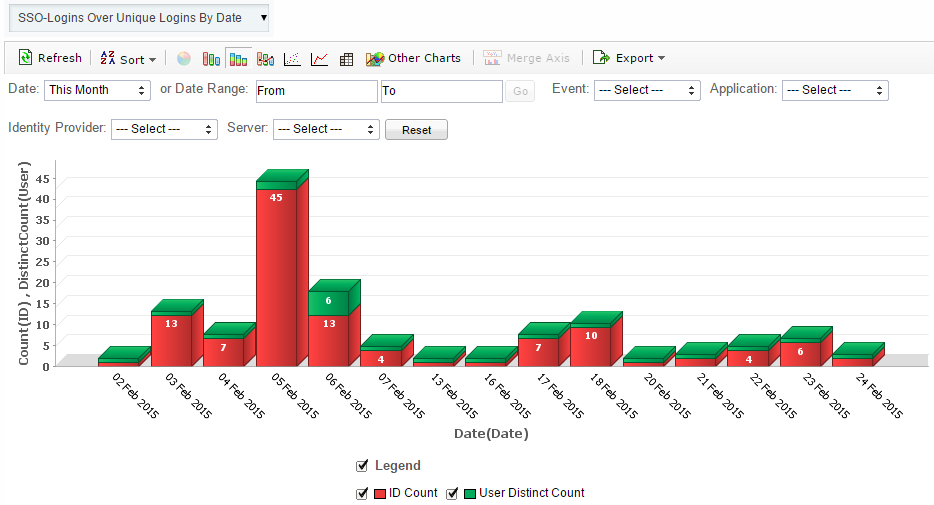Toggle the ID Count checkbox
The height and width of the screenshot is (505, 934).
[362, 493]
